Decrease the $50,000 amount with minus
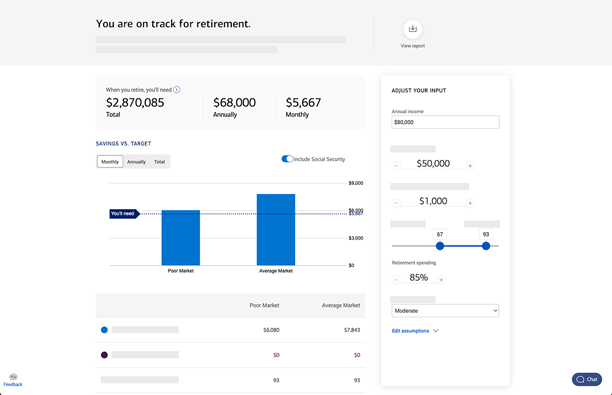Viewport: 612px width, 395px height. pos(396,166)
